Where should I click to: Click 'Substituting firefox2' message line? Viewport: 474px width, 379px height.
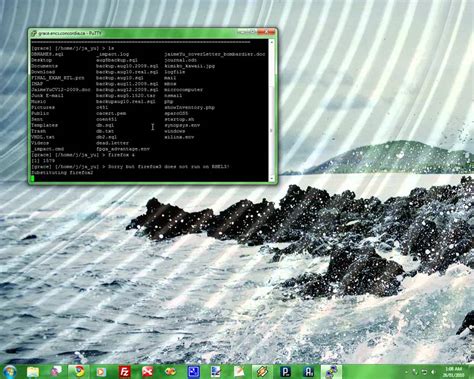[62, 173]
